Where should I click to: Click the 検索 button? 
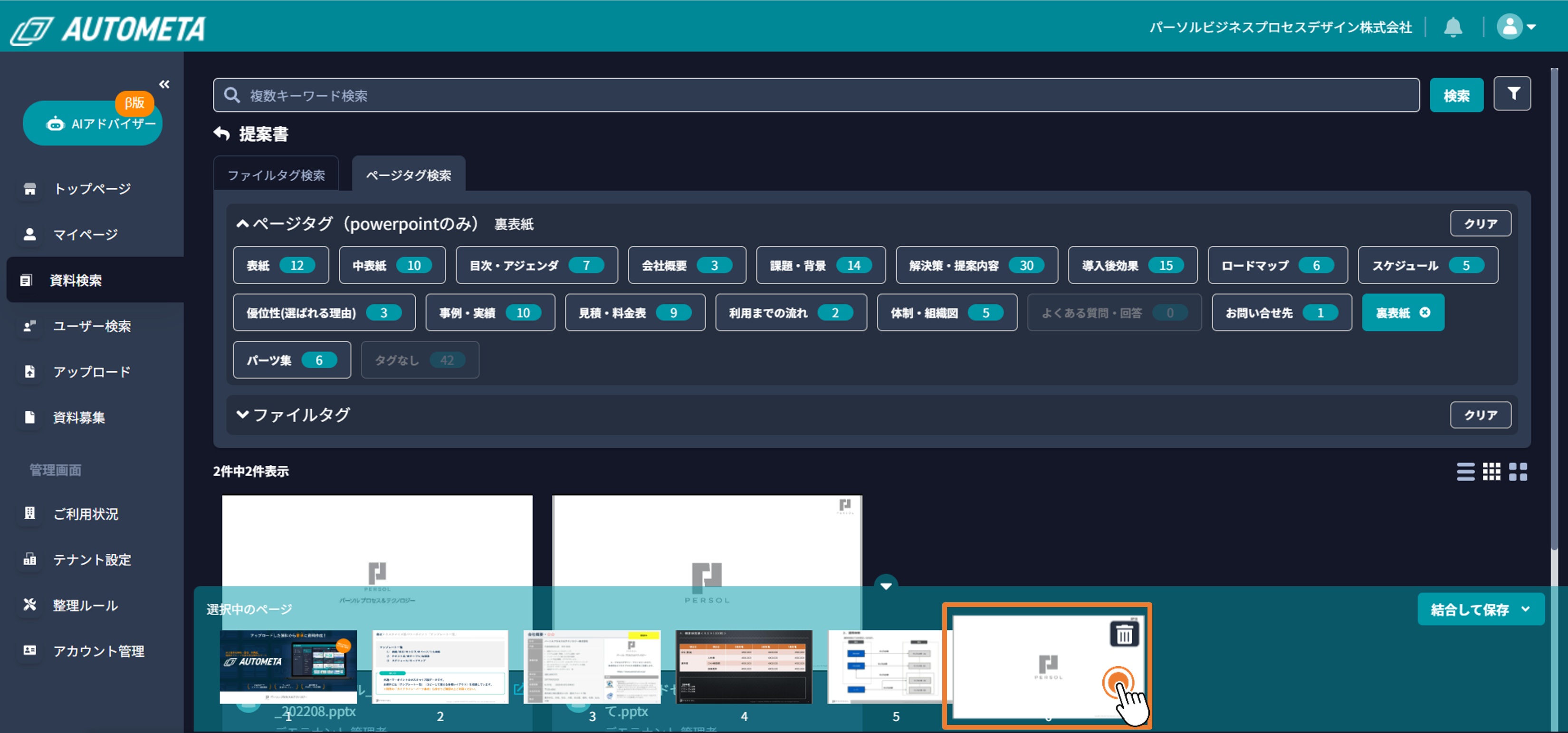(1456, 95)
